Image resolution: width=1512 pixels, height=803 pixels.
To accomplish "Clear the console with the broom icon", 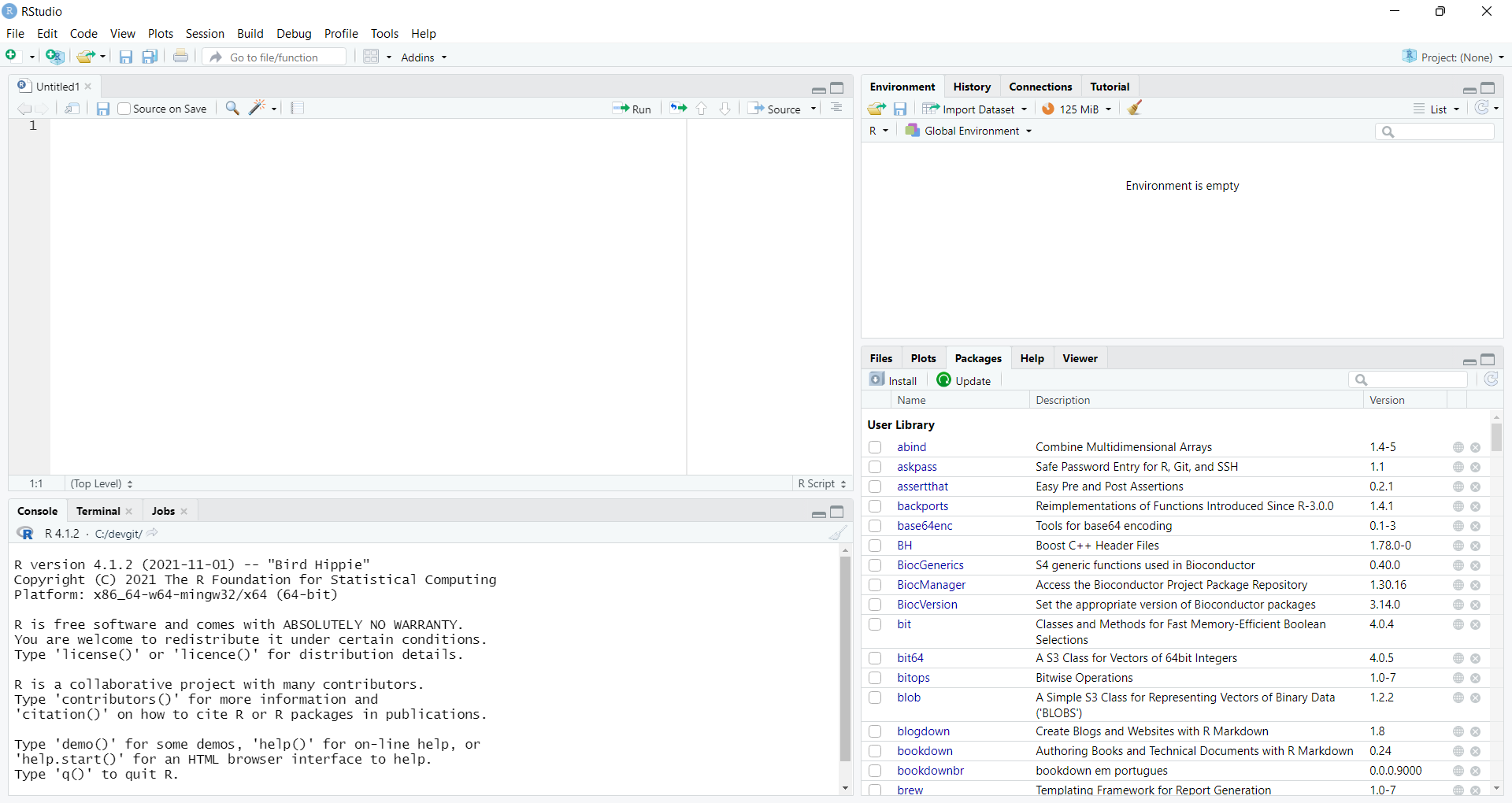I will pos(838,533).
